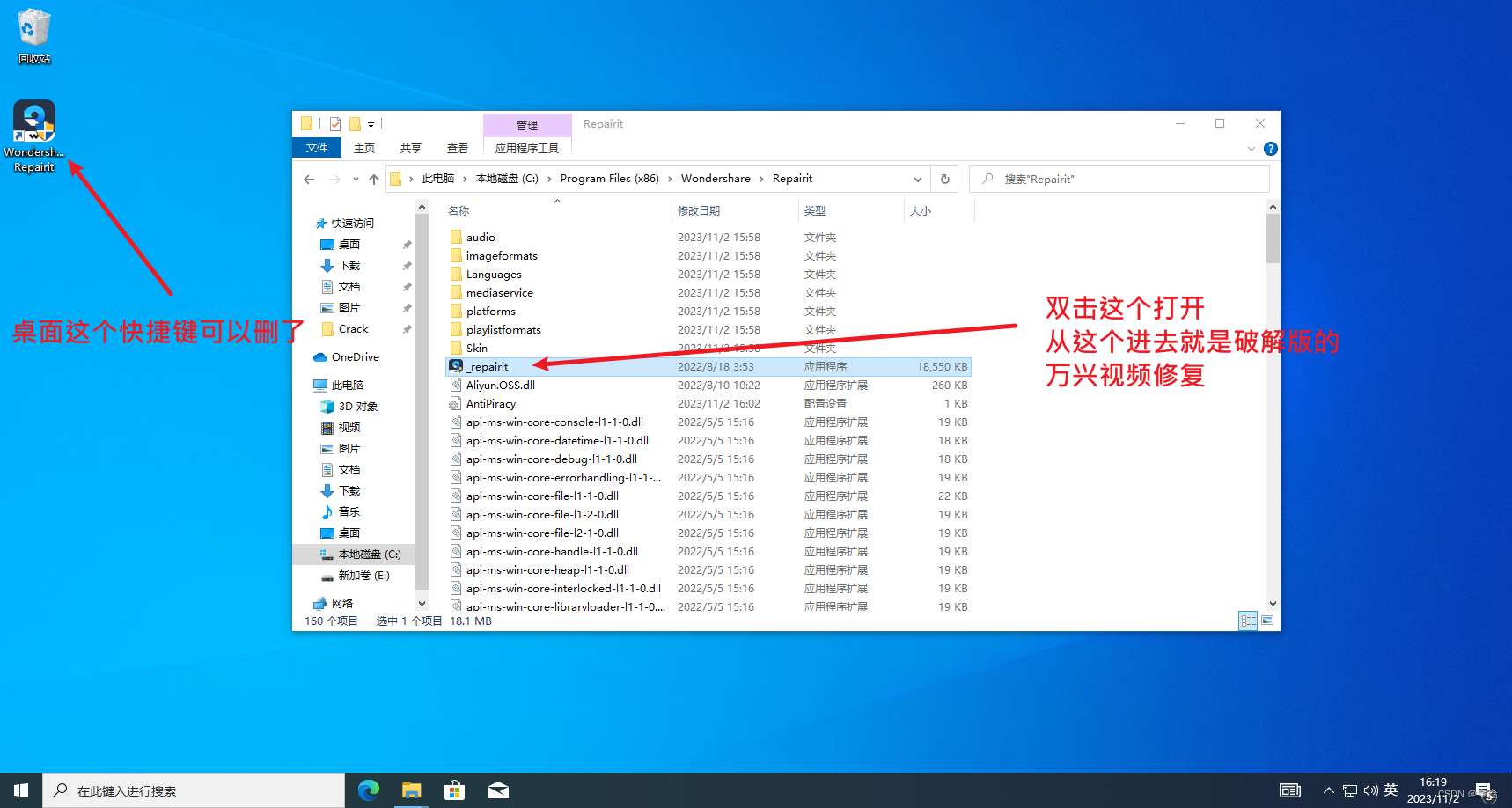The width and height of the screenshot is (1512, 808).
Task: Click the 管理 contextual tab header
Action: (x=527, y=125)
